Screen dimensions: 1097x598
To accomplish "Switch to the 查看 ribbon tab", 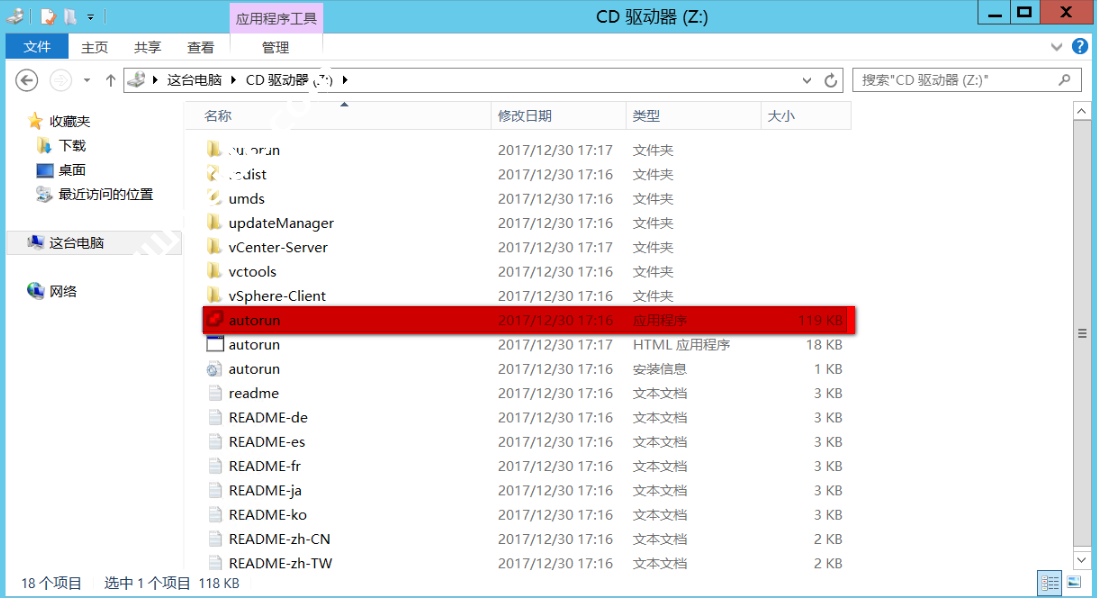I will (x=201, y=47).
